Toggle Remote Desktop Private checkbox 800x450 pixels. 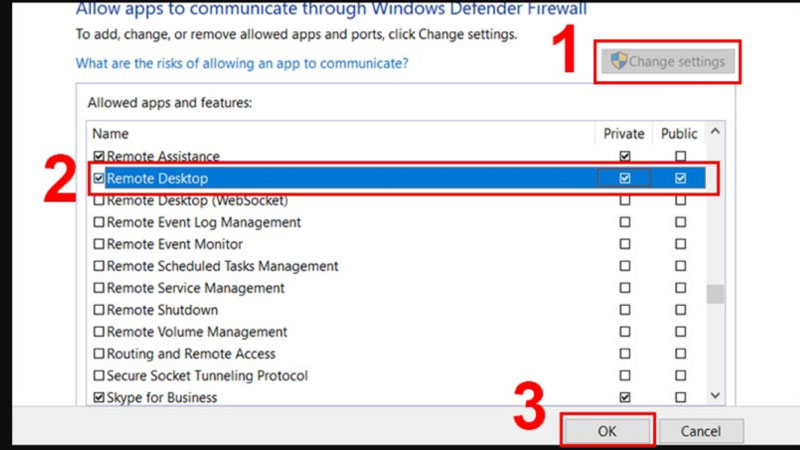[x=625, y=179]
